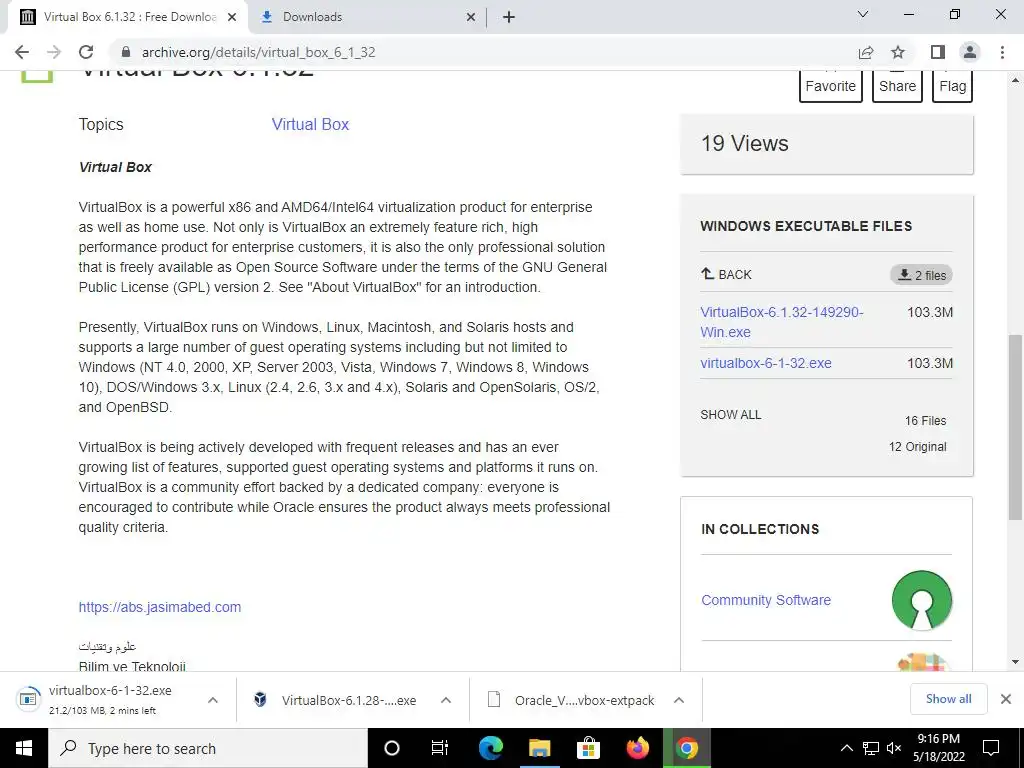Screen dimensions: 1024x768
Task: Open the tab search chevron
Action: click(863, 14)
